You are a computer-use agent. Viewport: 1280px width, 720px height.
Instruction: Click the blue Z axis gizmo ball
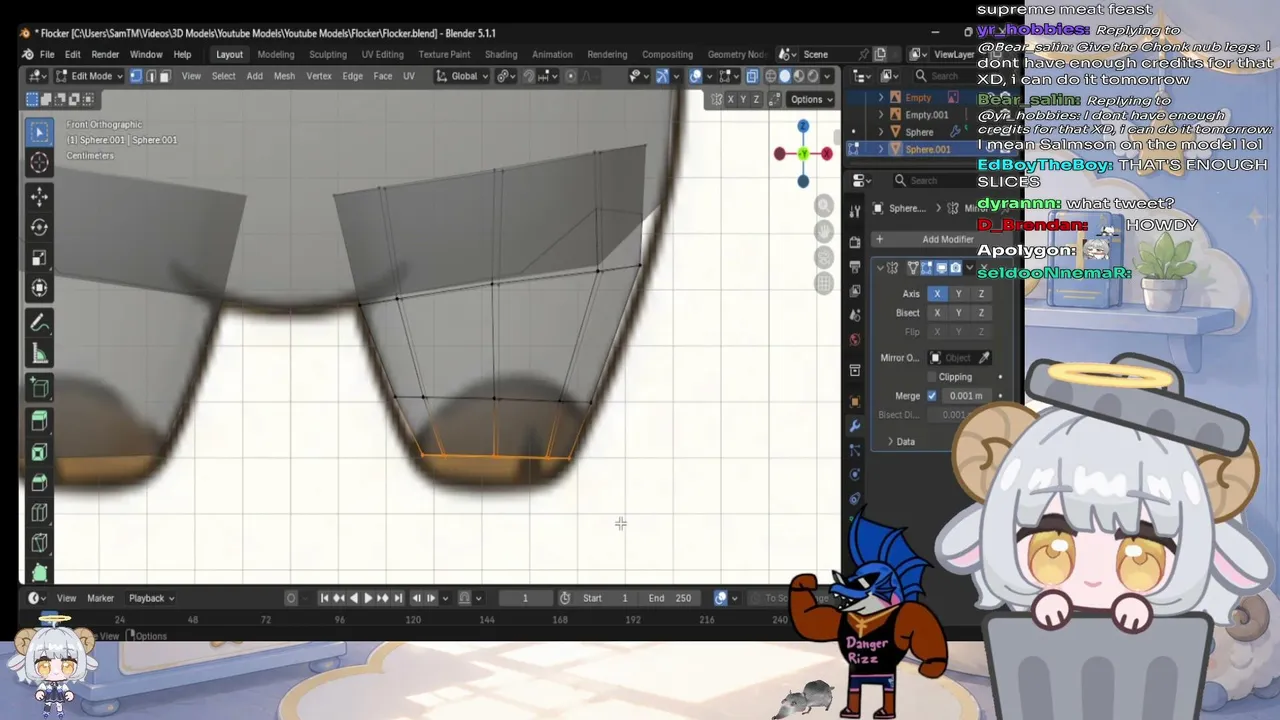click(803, 126)
